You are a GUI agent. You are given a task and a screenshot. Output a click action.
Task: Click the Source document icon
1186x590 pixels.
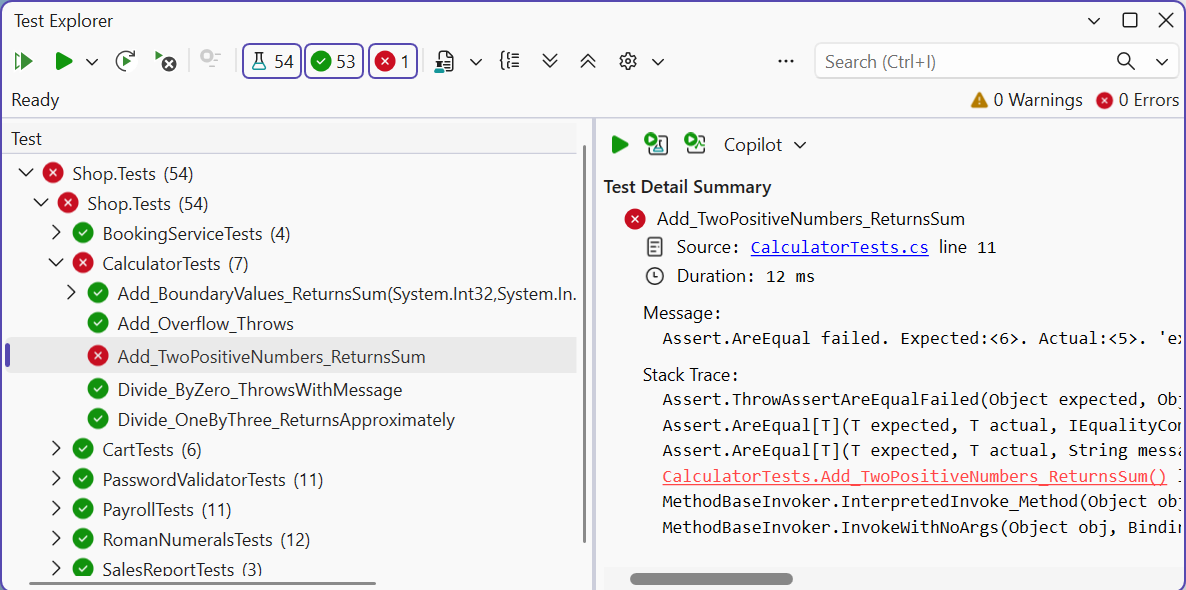click(x=655, y=247)
